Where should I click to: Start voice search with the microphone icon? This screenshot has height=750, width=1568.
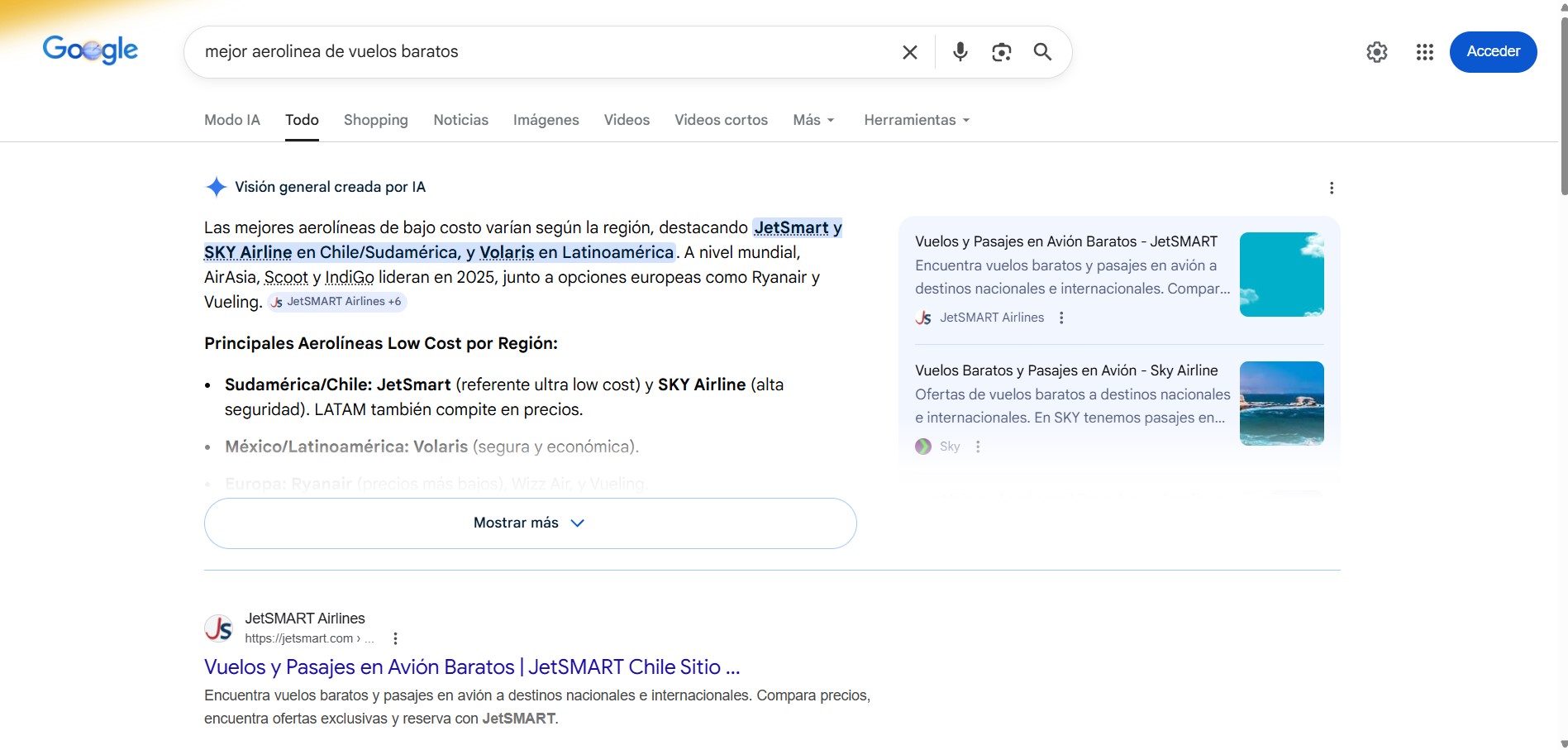tap(960, 52)
